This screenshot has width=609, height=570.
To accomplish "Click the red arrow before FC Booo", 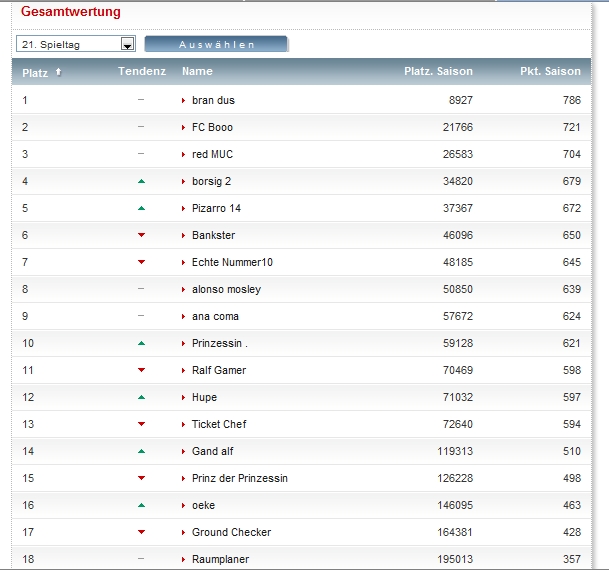I will click(183, 128).
